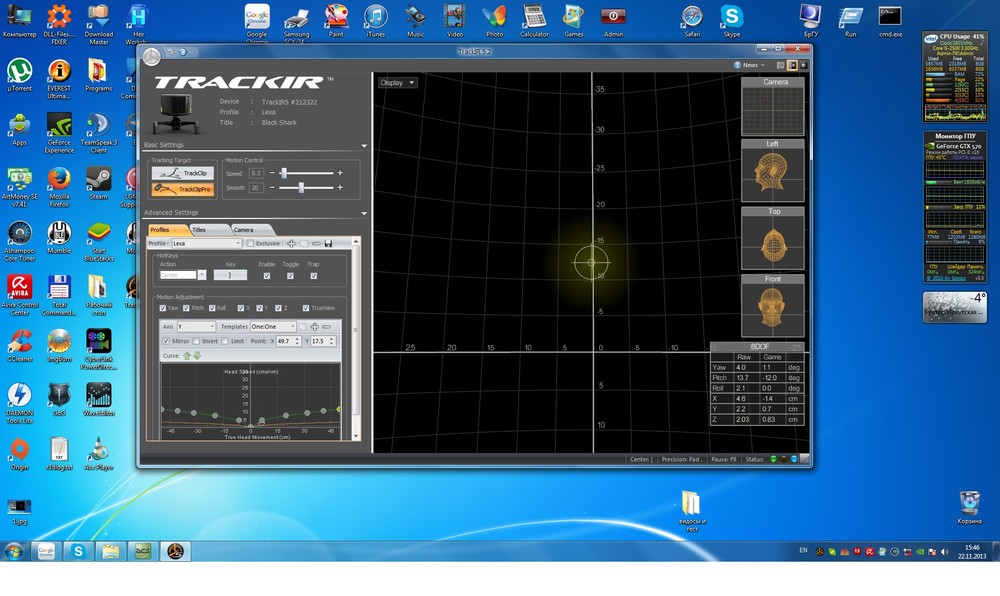Raise the curve with the green up arrow
The width and height of the screenshot is (1000, 596).
[x=187, y=356]
